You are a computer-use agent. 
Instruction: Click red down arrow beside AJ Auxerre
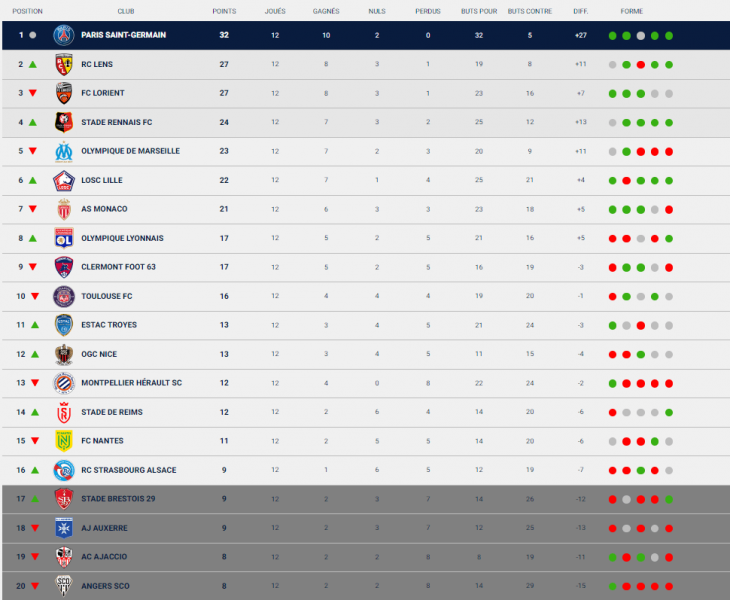[35, 528]
